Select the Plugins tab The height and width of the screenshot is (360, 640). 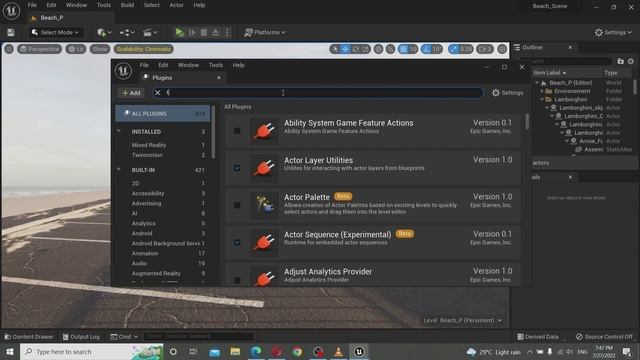click(182, 77)
